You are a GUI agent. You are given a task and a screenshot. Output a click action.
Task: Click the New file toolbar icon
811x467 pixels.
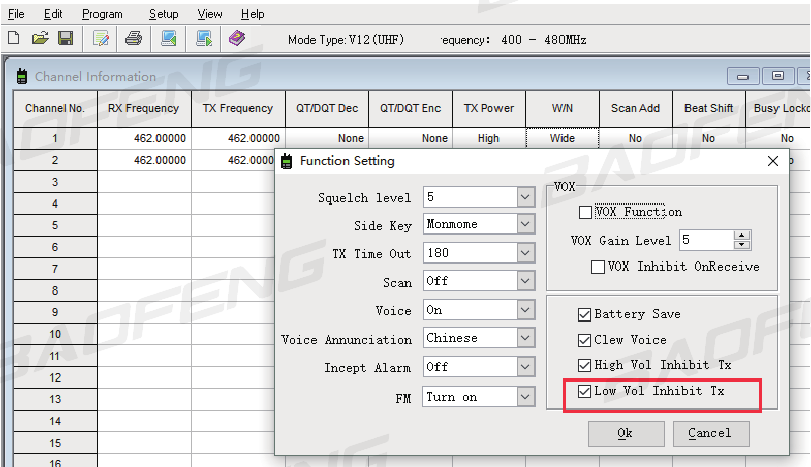click(x=14, y=38)
